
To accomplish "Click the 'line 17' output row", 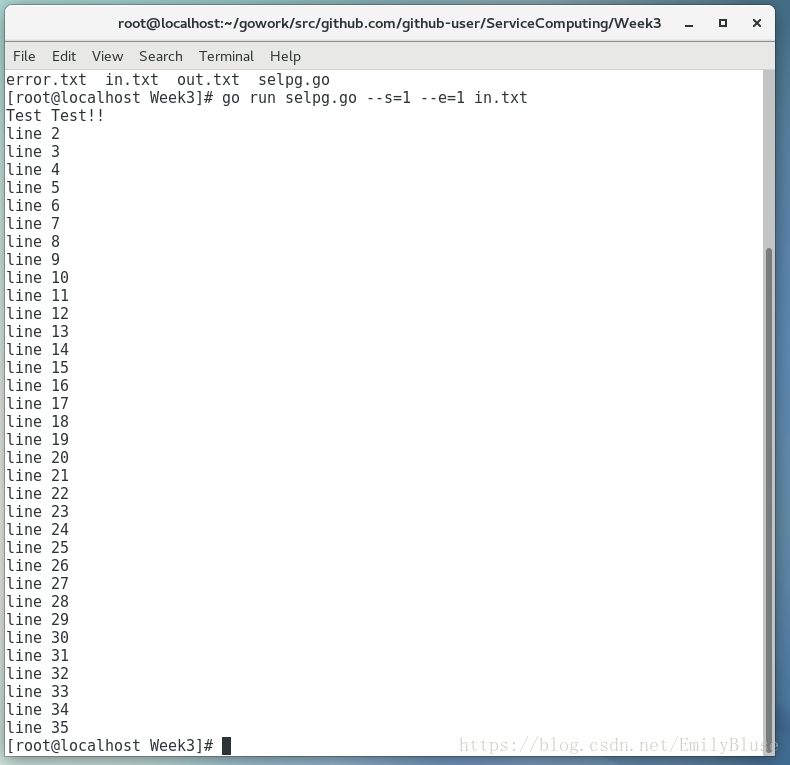I will click(x=38, y=403).
